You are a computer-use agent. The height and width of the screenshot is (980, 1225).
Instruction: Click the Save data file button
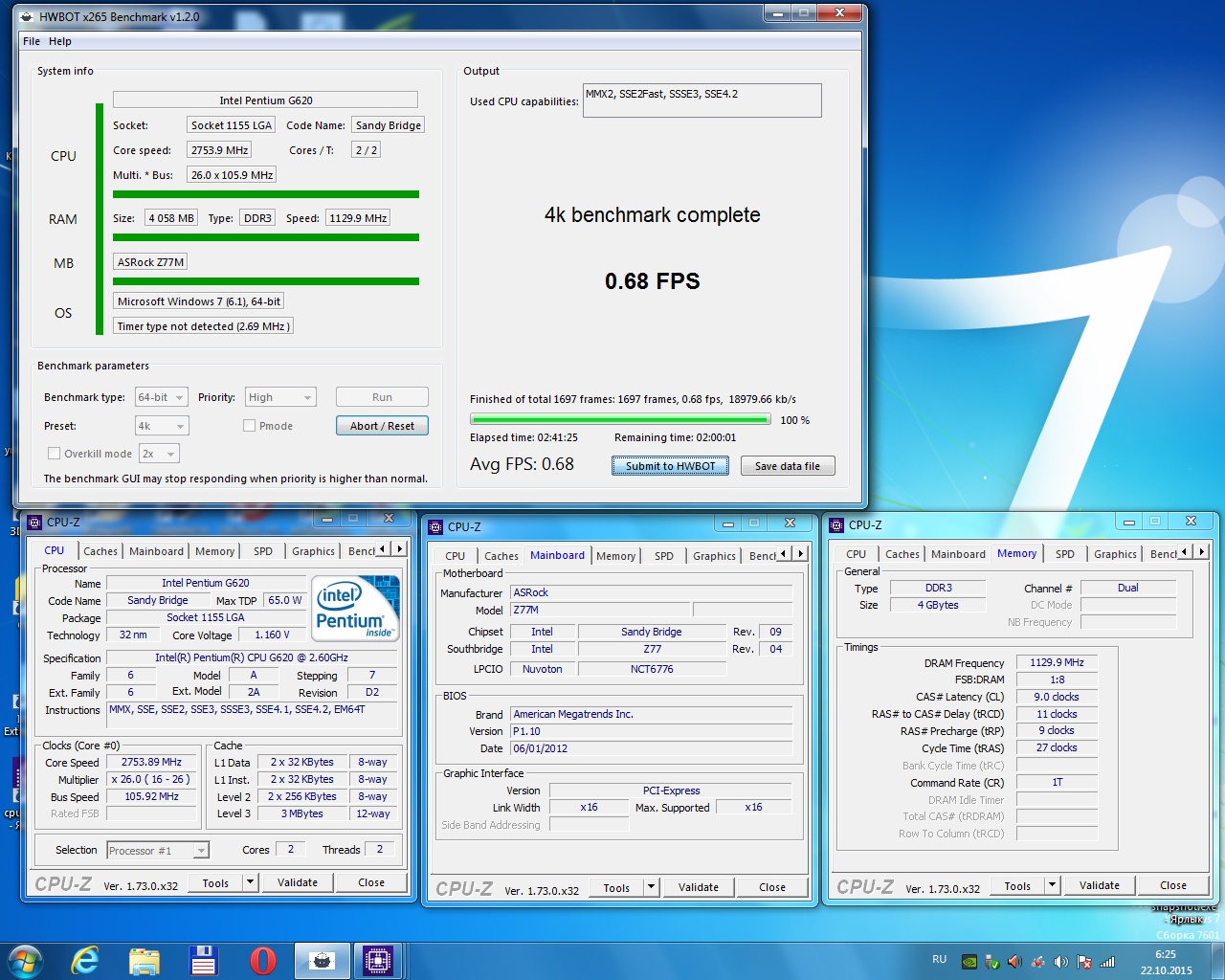(x=788, y=466)
